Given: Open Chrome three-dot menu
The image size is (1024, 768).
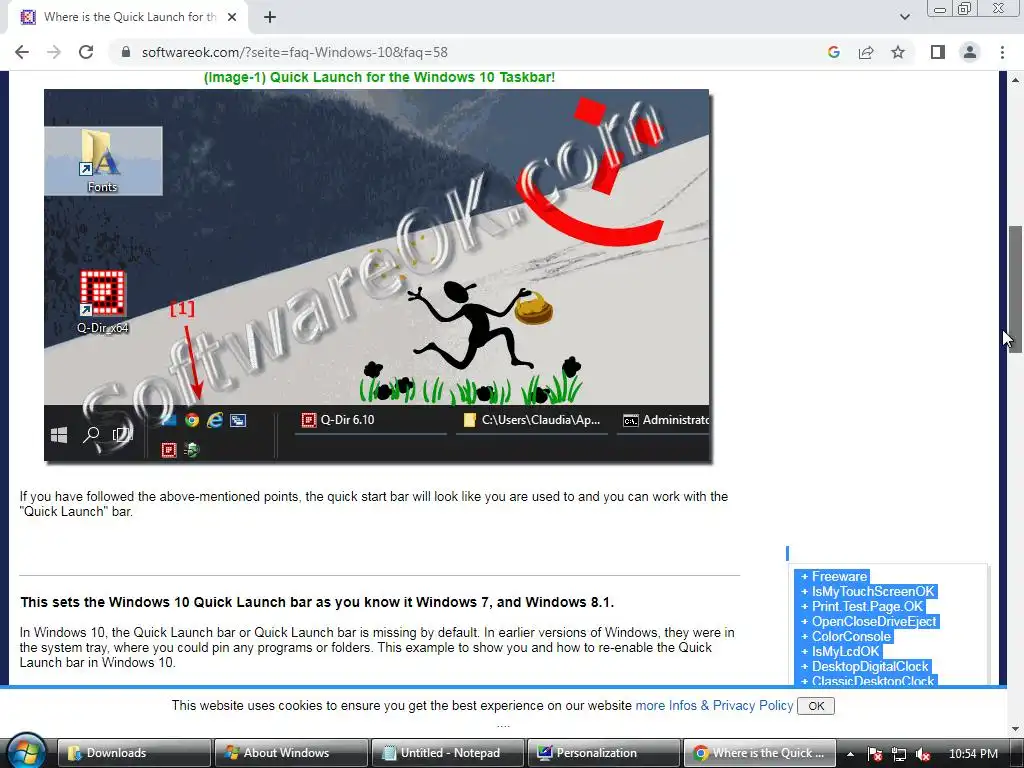Looking at the screenshot, I should (x=1002, y=52).
